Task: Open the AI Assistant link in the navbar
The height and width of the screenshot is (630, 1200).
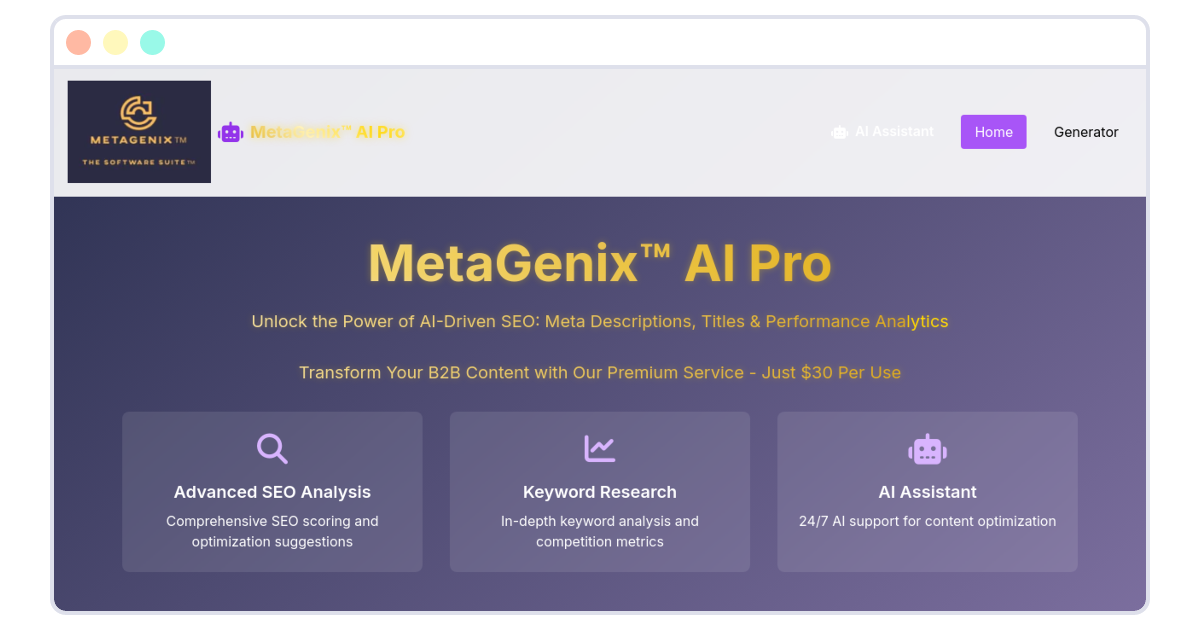Action: (894, 132)
